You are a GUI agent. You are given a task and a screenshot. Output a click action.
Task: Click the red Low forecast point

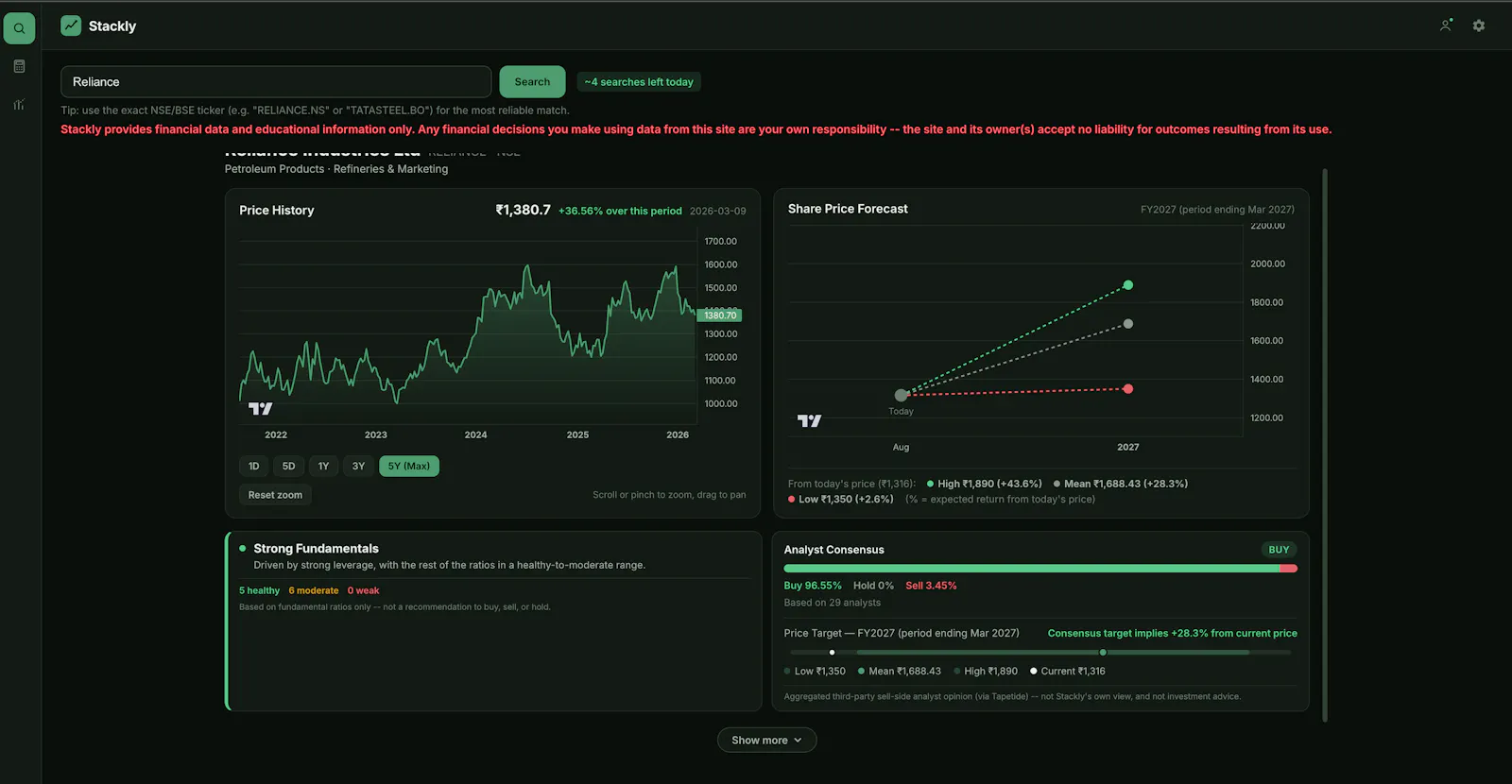pyautogui.click(x=1127, y=389)
